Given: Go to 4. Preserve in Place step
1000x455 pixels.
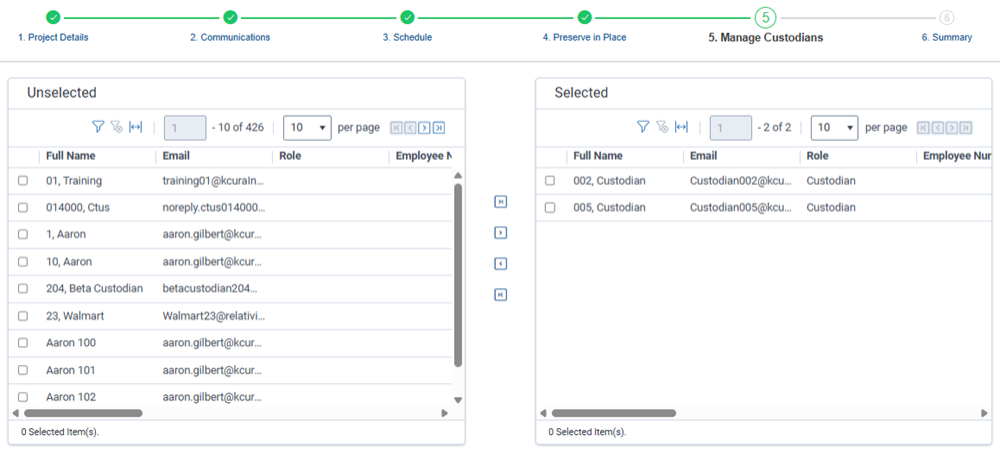Looking at the screenshot, I should tap(585, 38).
